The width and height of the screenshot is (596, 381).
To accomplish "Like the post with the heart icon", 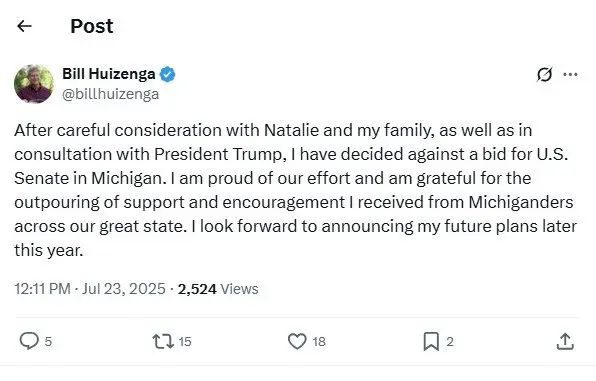I will pyautogui.click(x=297, y=341).
